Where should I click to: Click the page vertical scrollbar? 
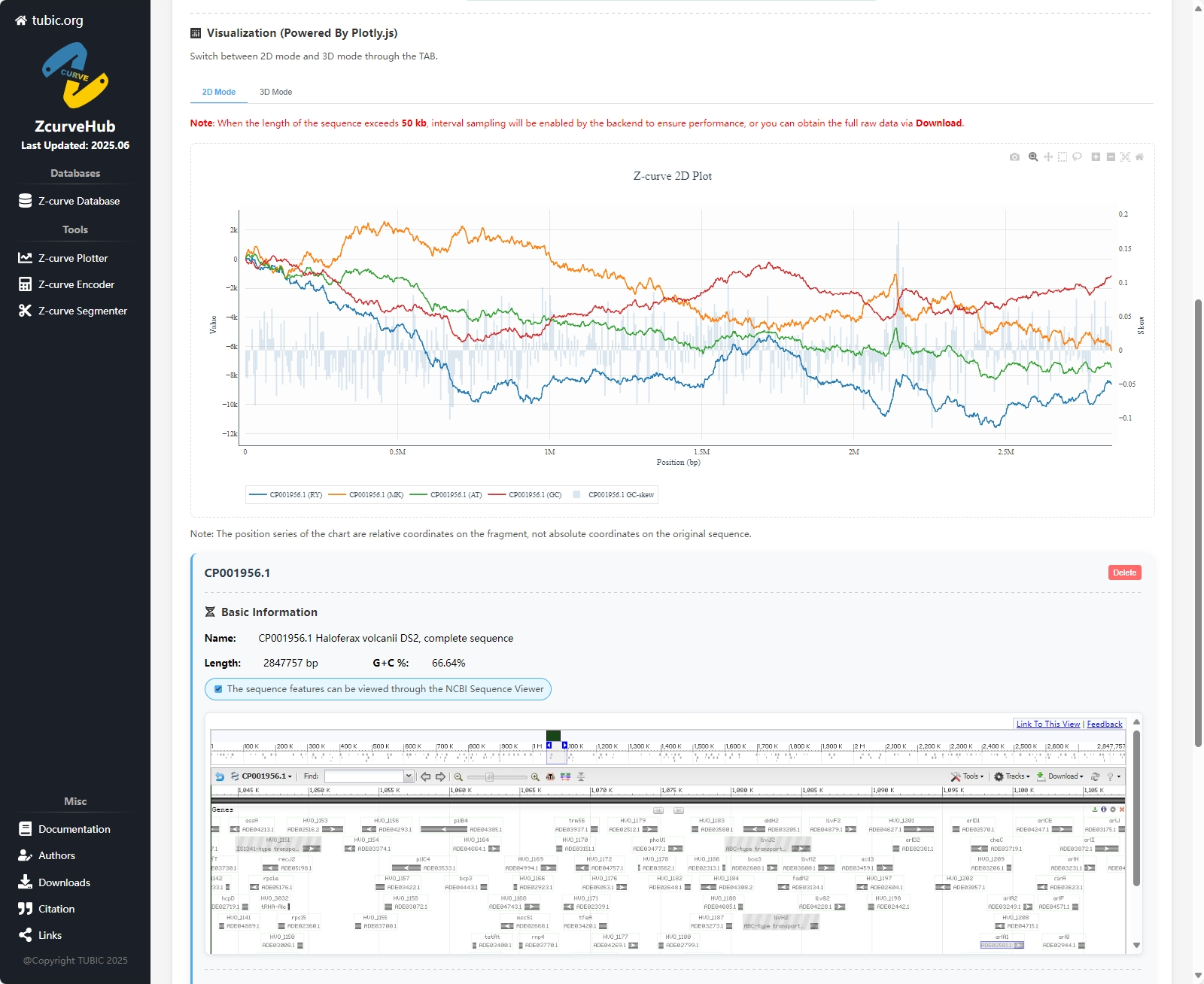[1198, 523]
